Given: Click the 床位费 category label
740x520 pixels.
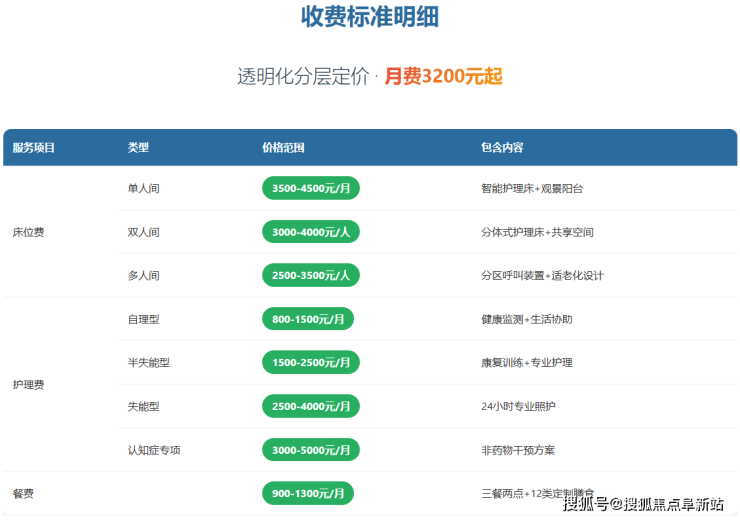Looking at the screenshot, I should tap(28, 232).
